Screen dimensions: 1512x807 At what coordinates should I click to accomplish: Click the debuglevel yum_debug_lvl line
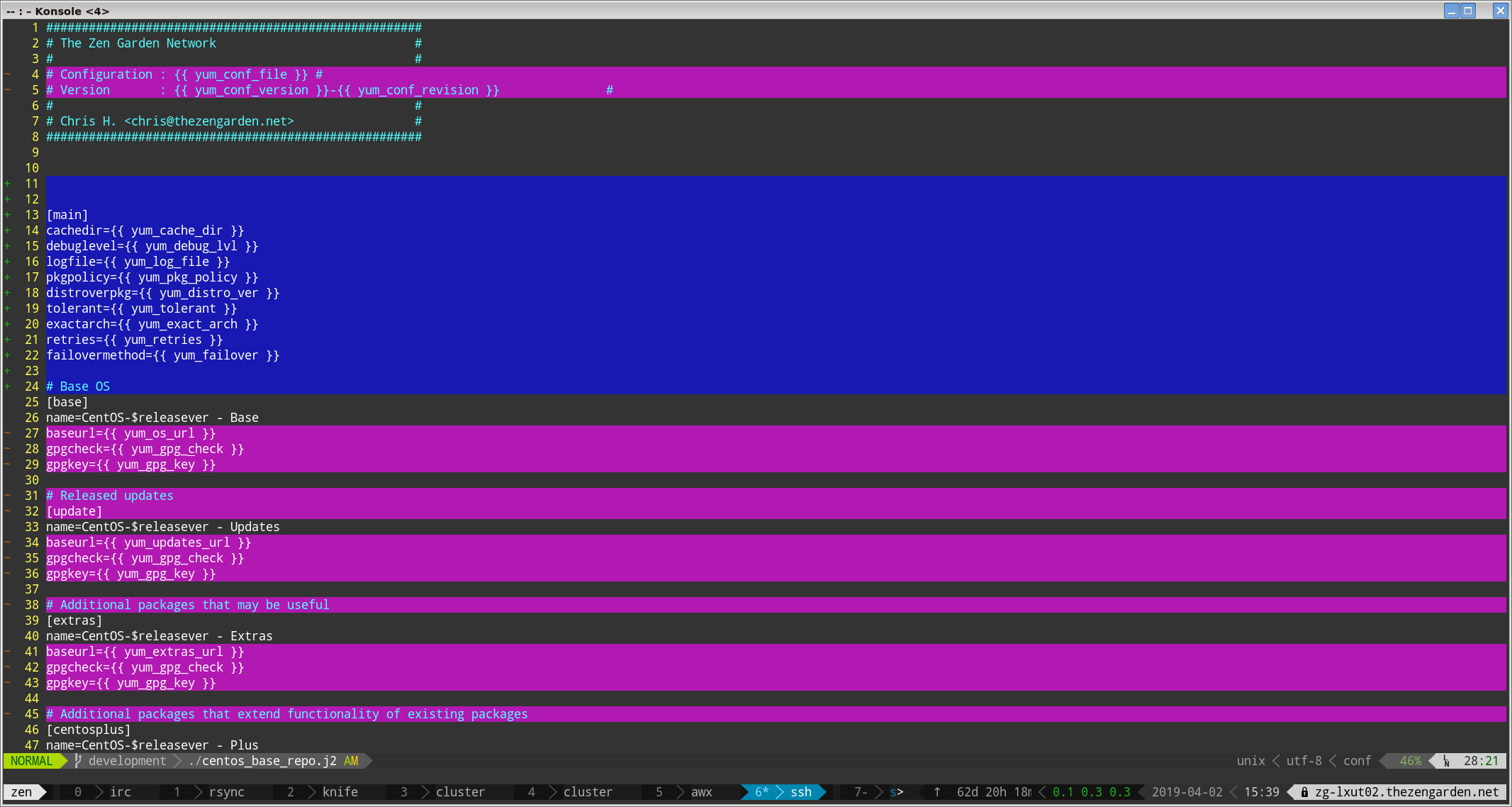pos(152,246)
